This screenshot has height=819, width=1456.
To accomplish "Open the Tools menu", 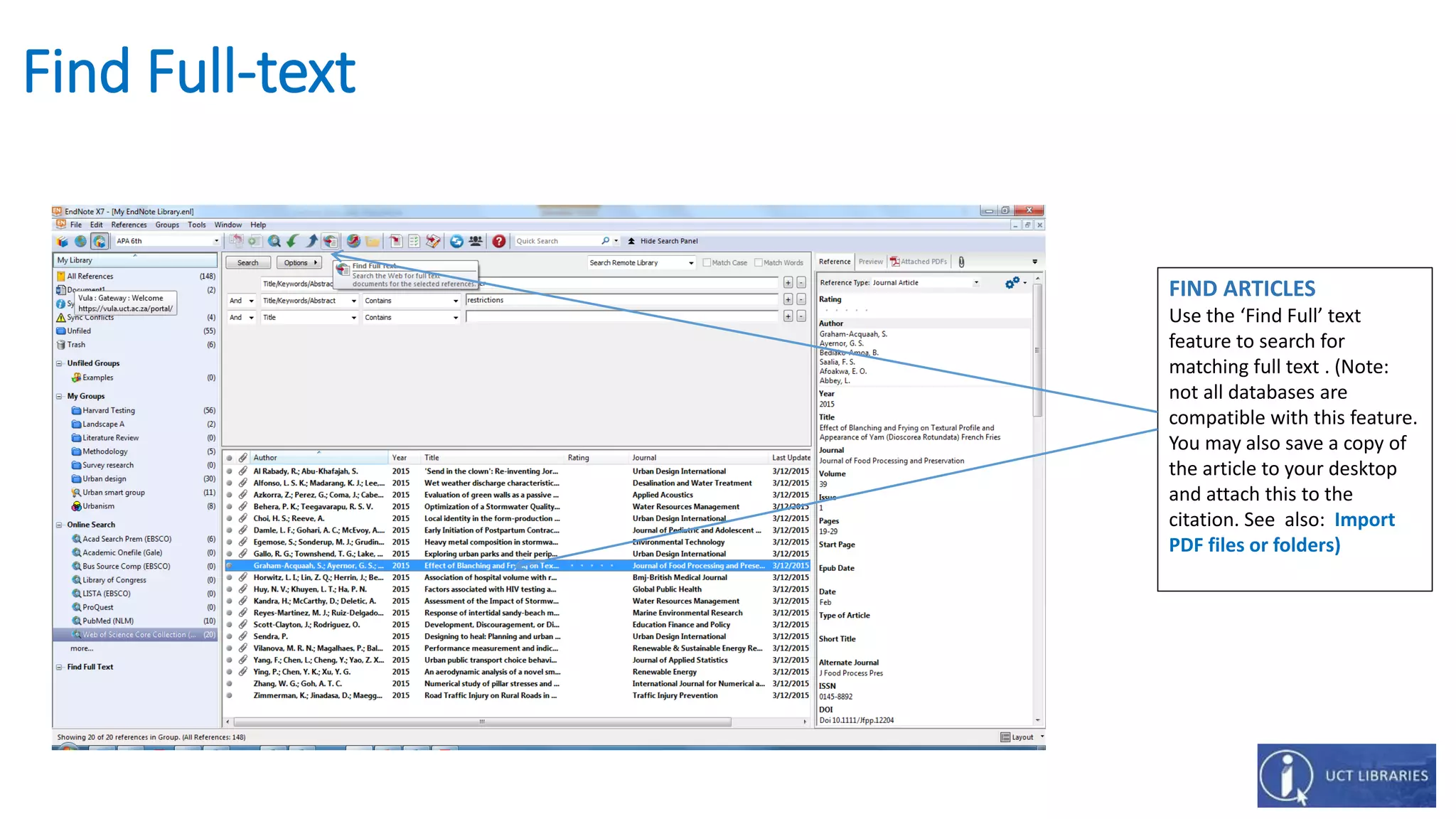I will click(196, 225).
